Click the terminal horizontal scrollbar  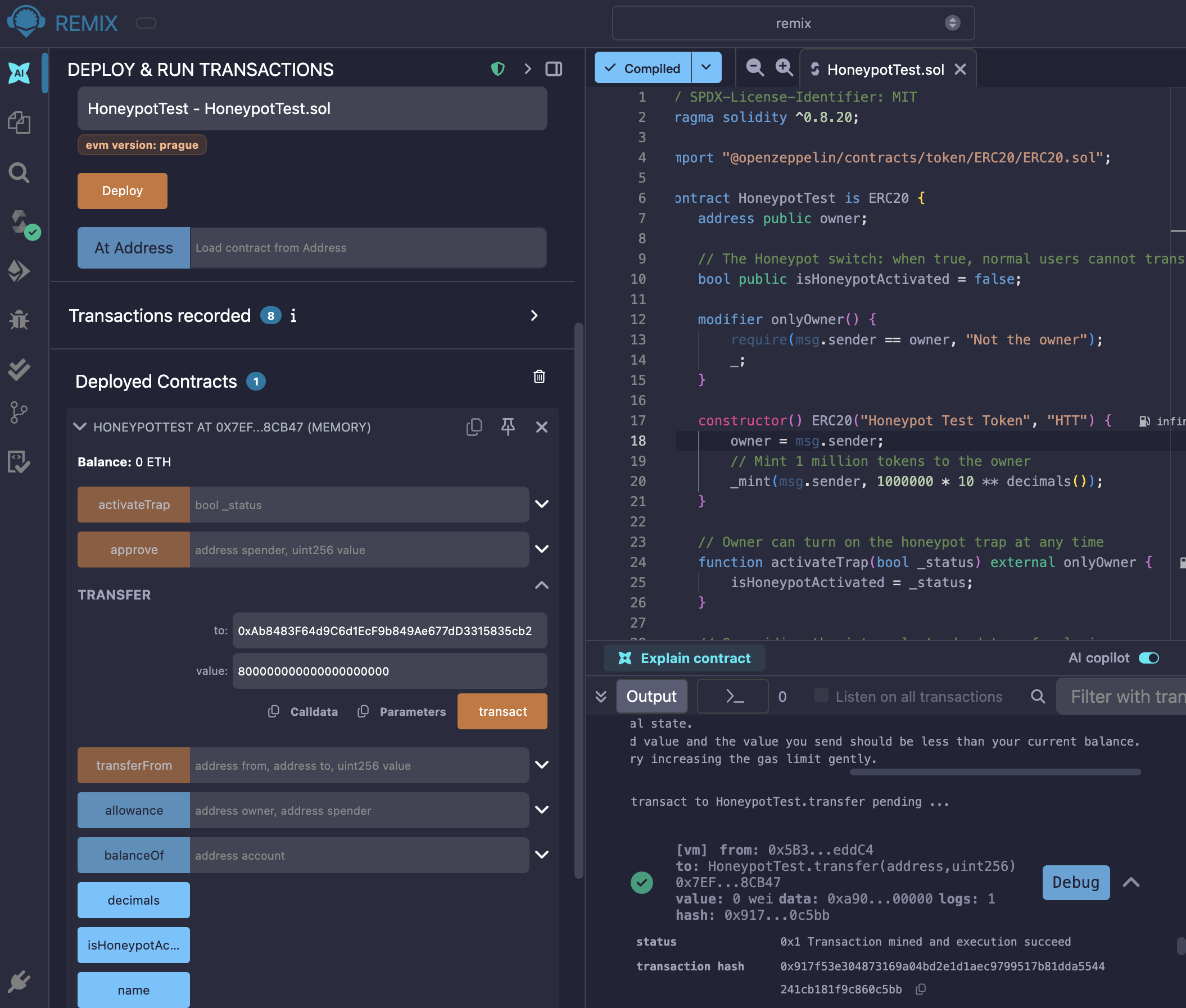(x=995, y=772)
